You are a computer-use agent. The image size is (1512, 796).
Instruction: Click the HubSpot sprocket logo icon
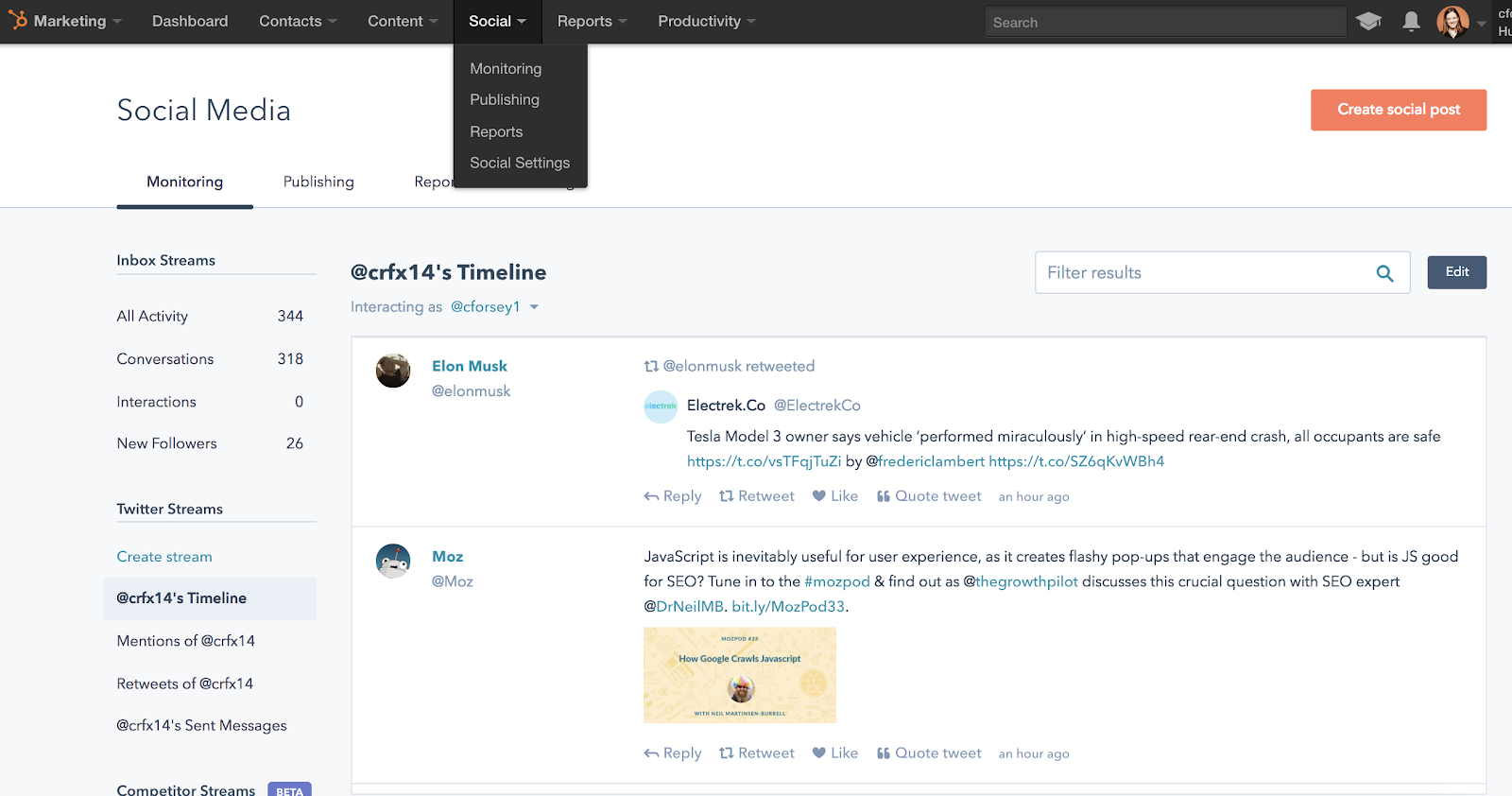(18, 21)
